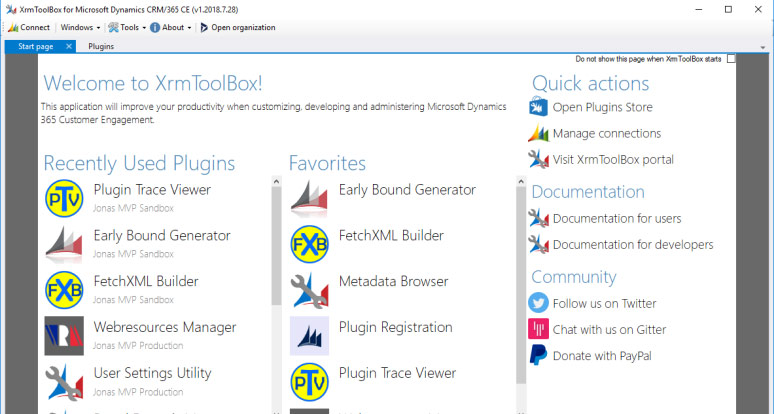Switch to the Plugins tab
774x414 pixels.
(101, 46)
